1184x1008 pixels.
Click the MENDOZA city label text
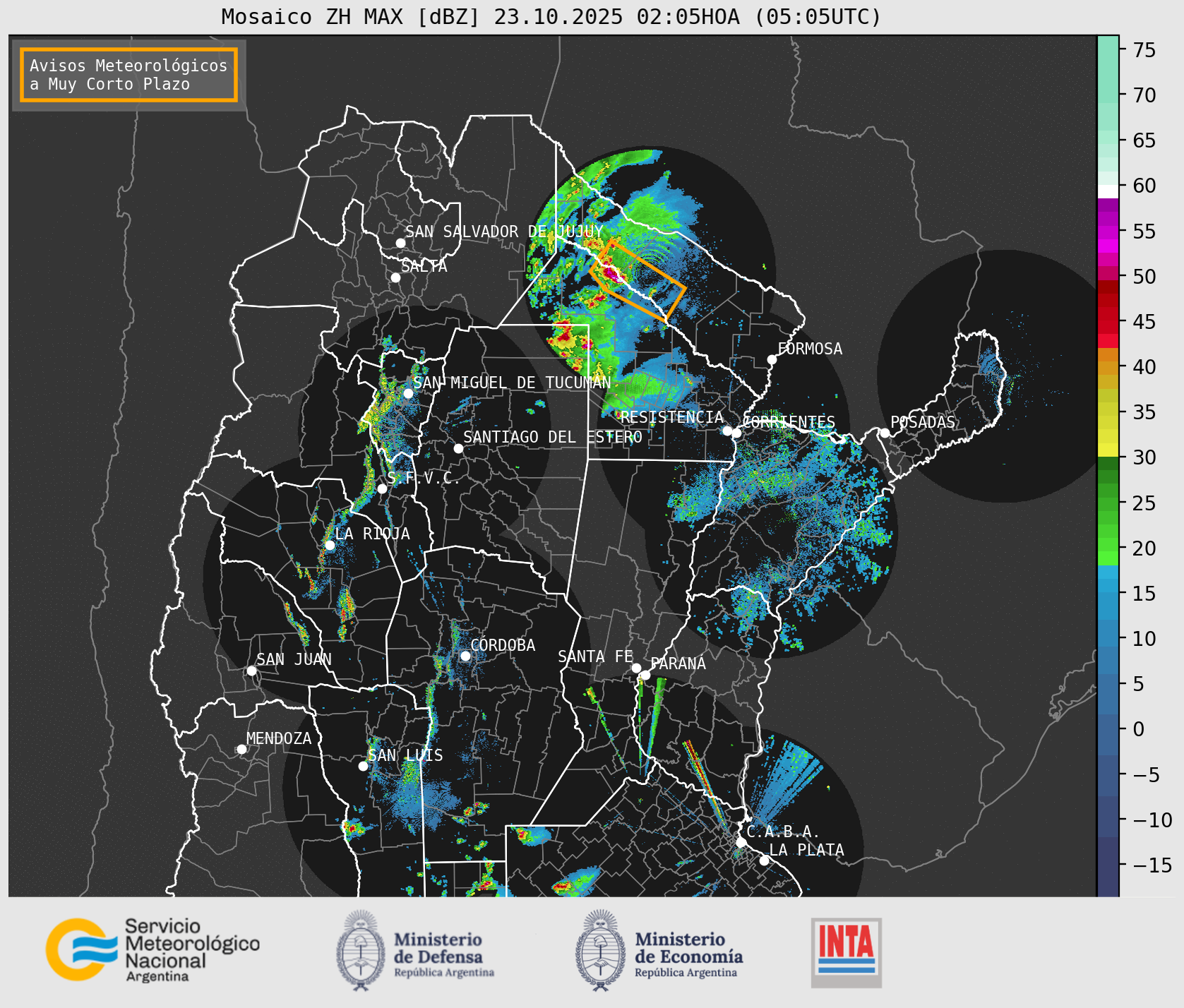tap(279, 738)
